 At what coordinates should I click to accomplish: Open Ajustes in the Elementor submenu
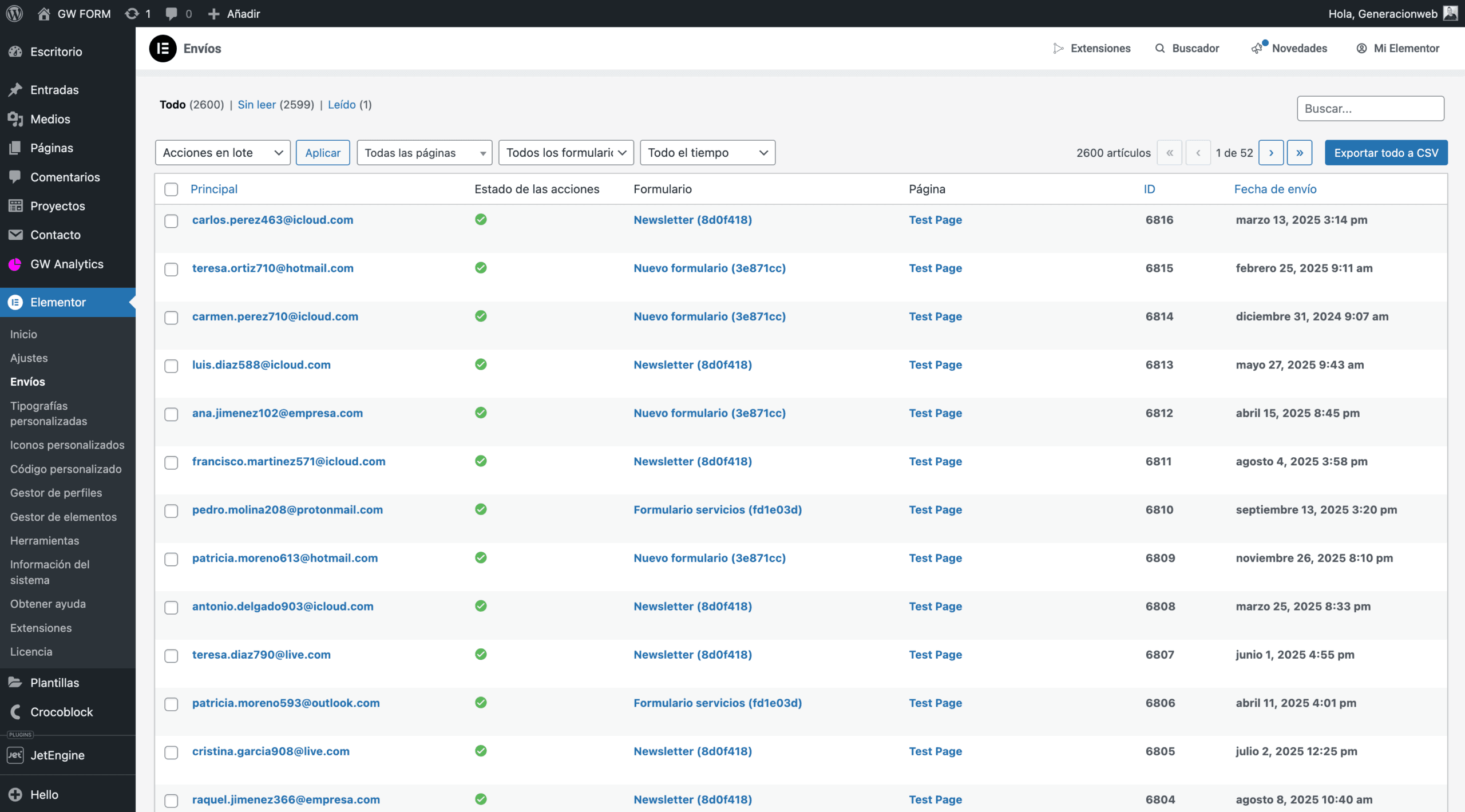tap(29, 358)
